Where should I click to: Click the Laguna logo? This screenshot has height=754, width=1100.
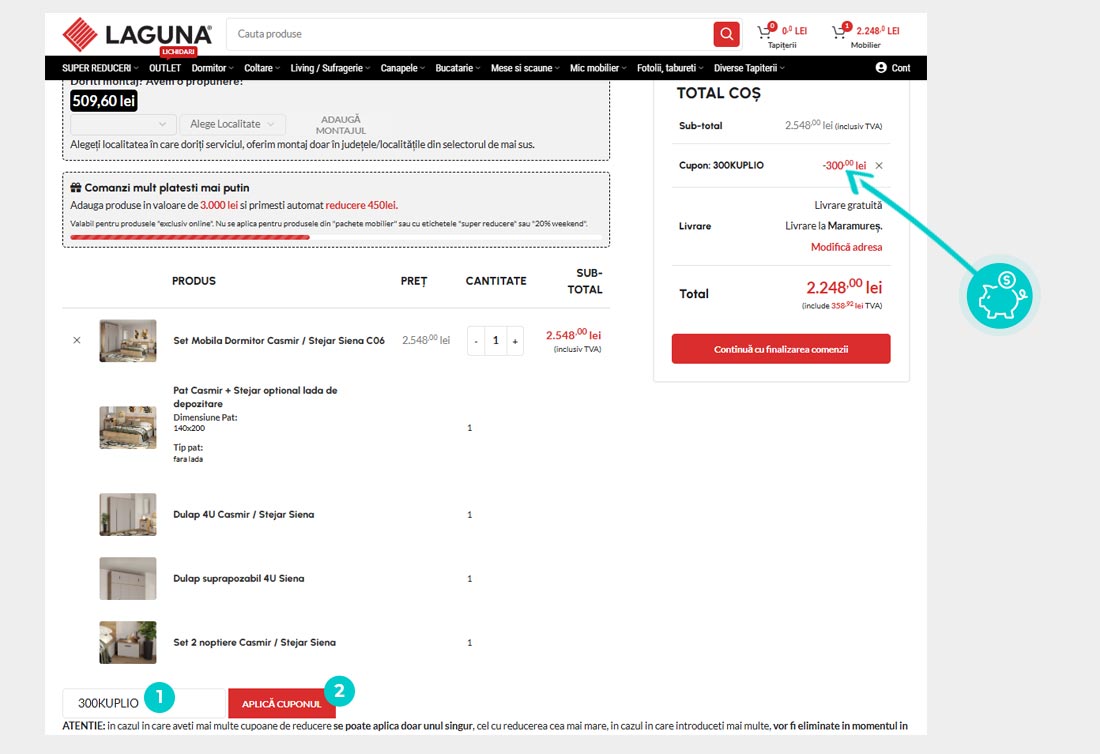click(137, 34)
